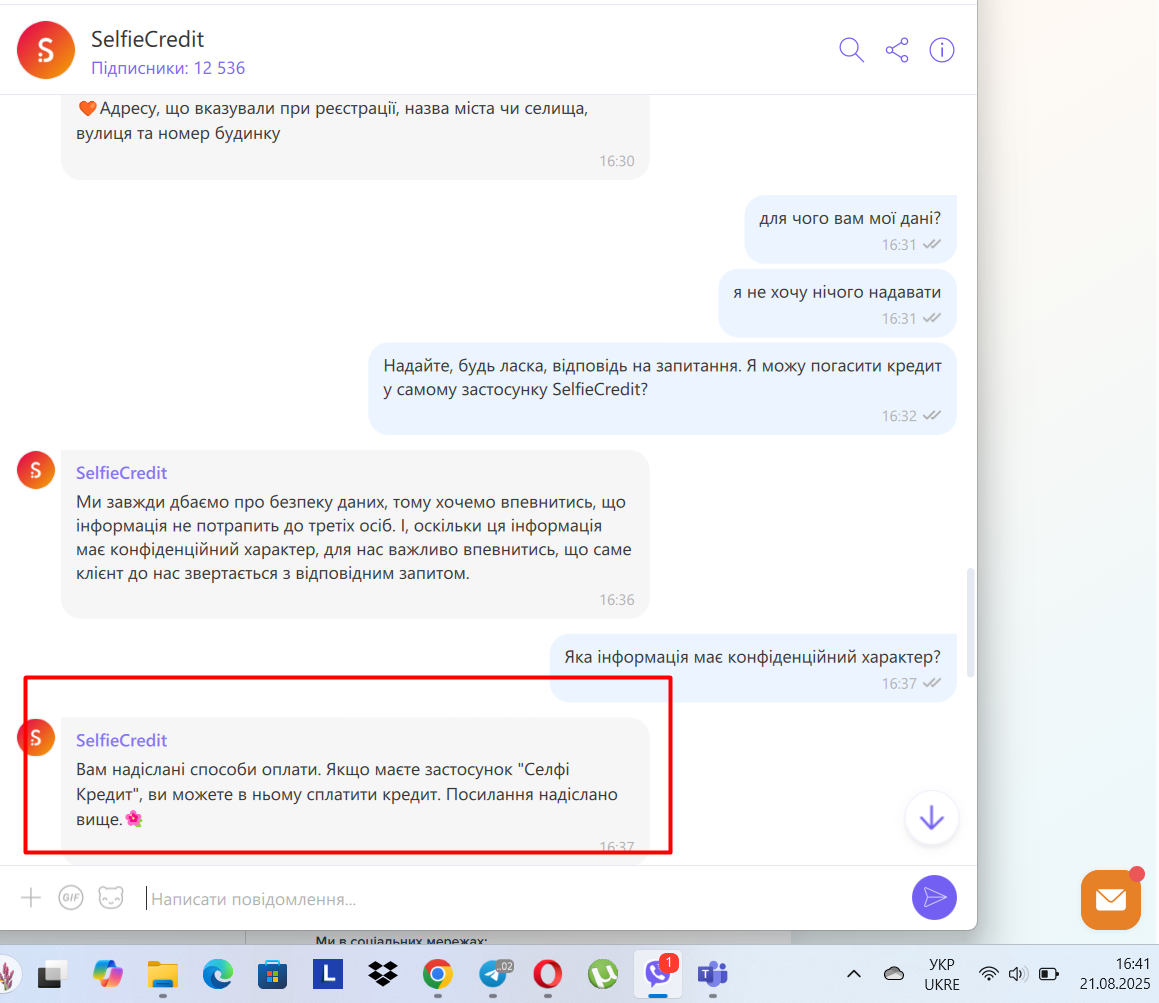Viewport: 1159px width, 1003px height.
Task: Jump to latest message with down arrow button
Action: [x=931, y=817]
